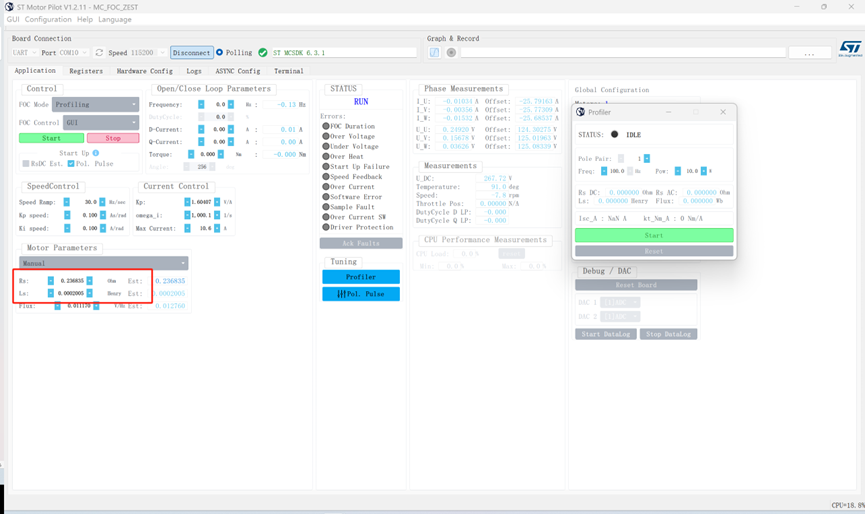Click the ST logo at top right

(x=850, y=48)
